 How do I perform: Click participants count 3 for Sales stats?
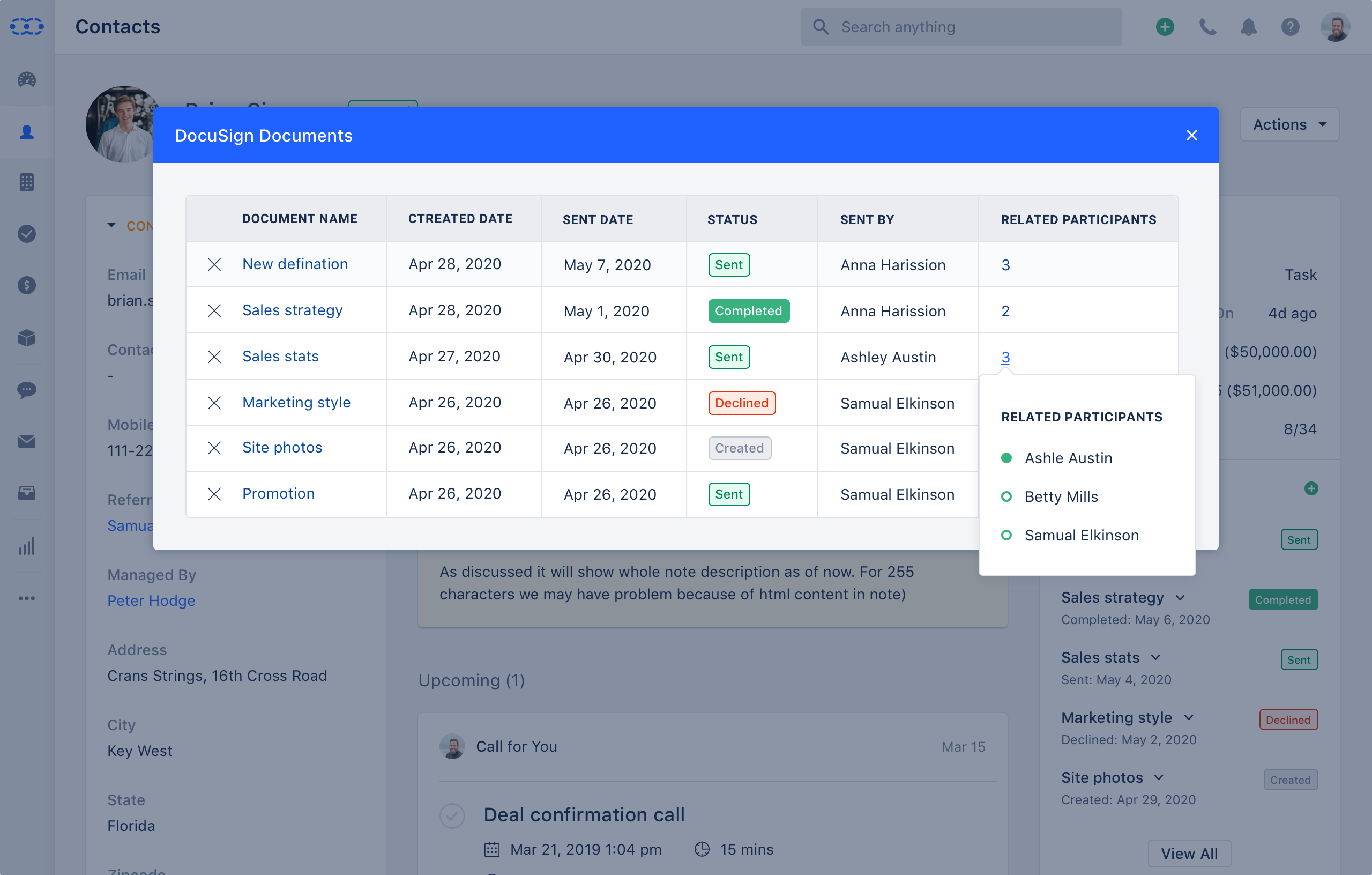pos(1005,358)
